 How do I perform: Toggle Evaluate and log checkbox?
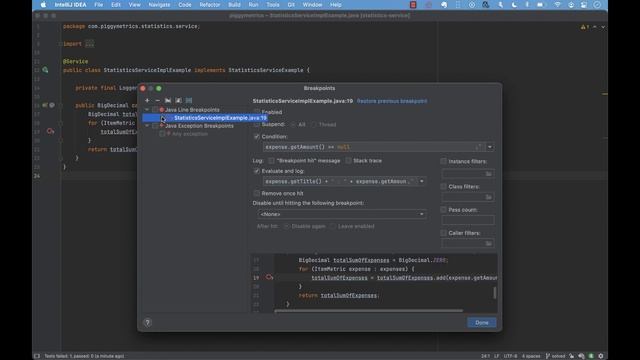(257, 171)
